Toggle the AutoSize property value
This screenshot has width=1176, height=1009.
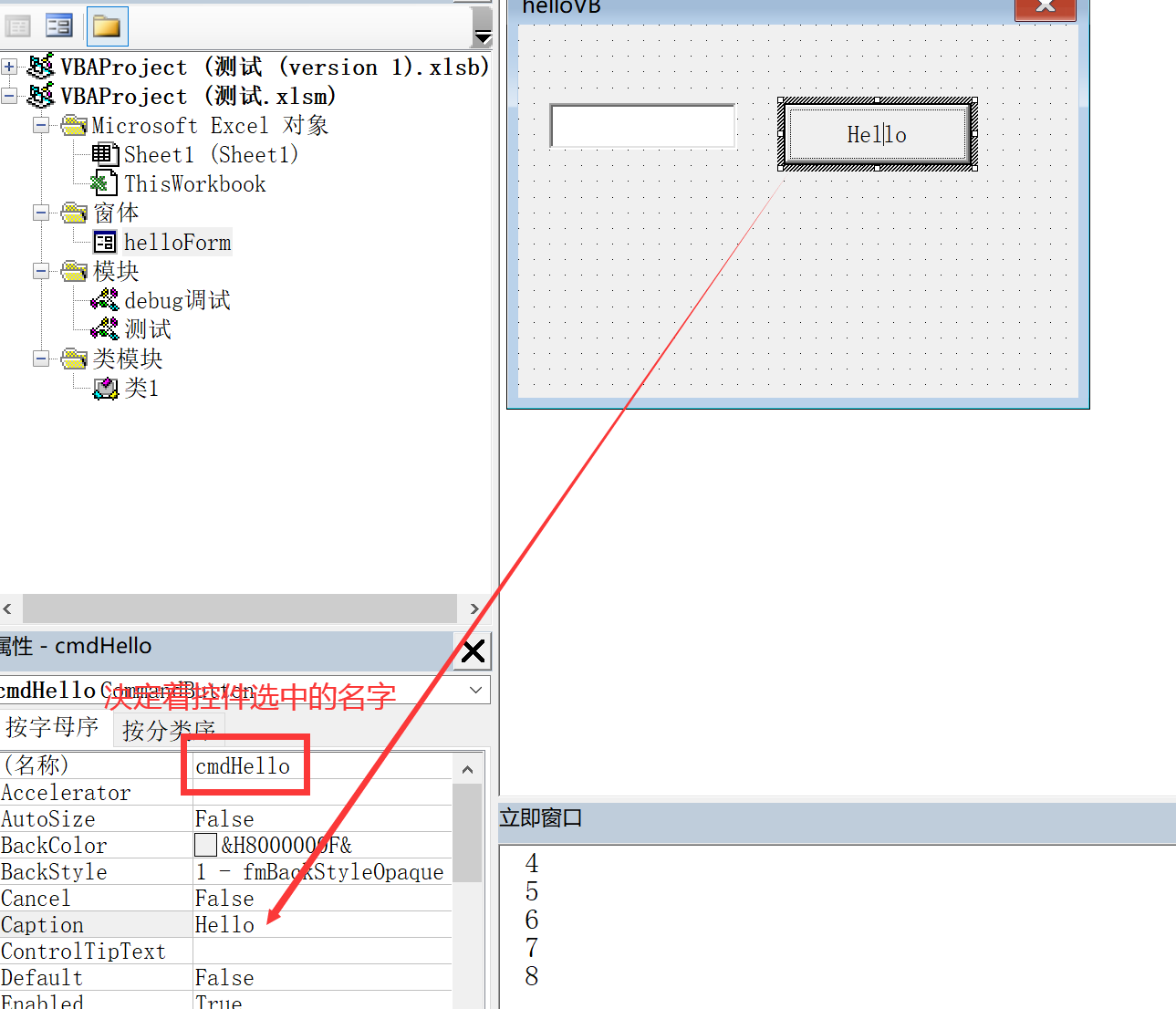[224, 818]
